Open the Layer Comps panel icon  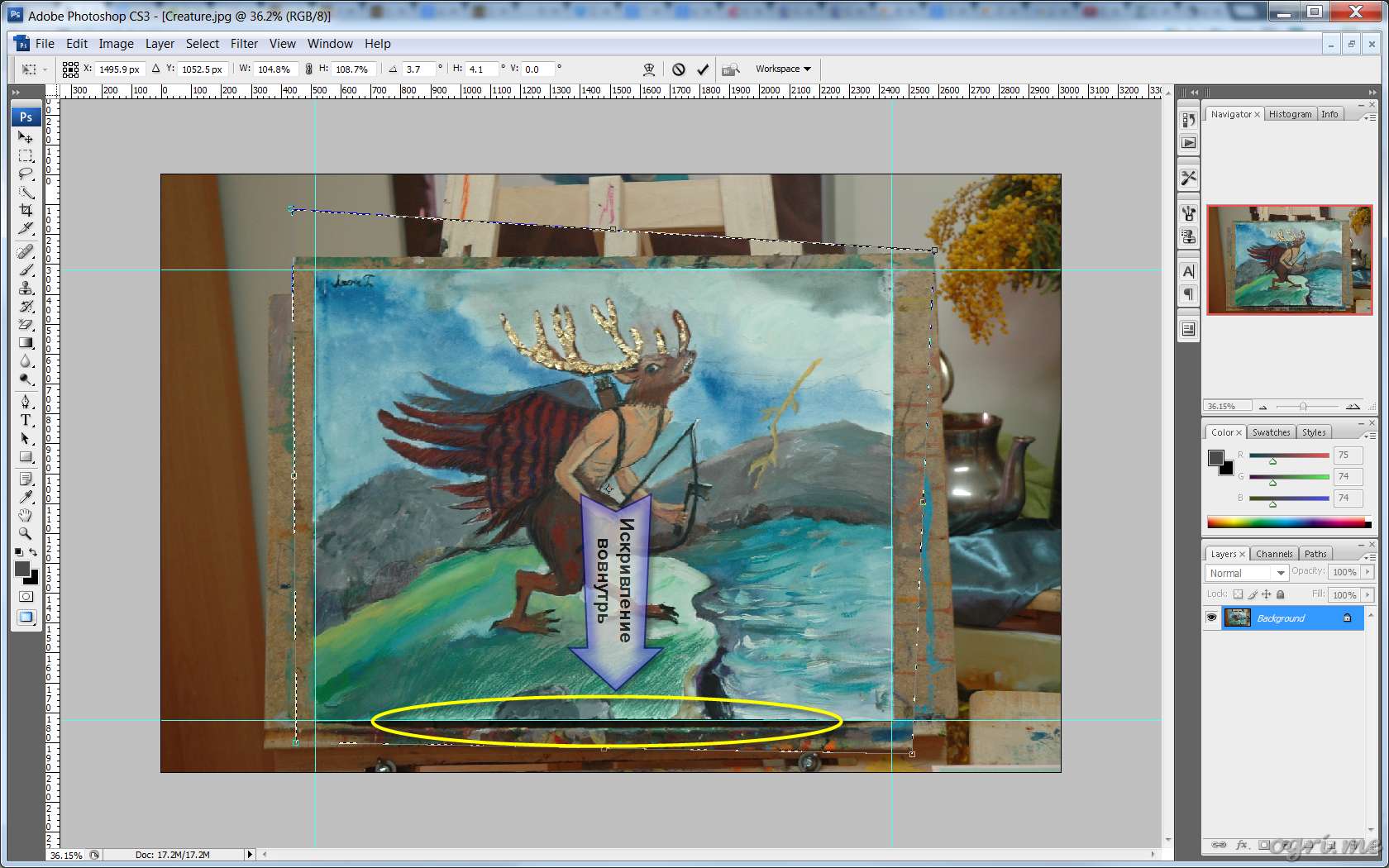(x=1188, y=329)
